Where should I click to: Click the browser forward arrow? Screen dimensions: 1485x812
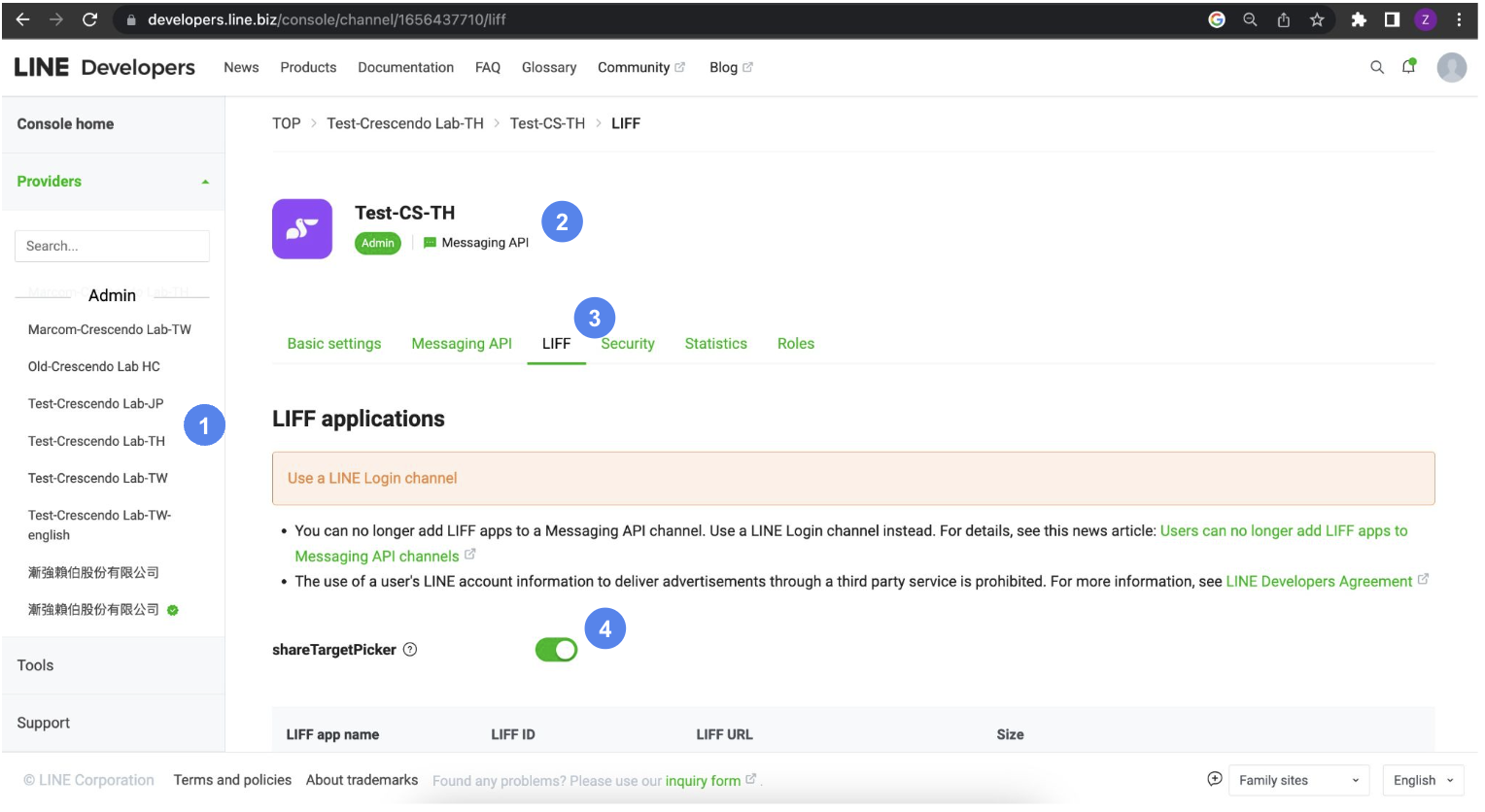point(56,19)
